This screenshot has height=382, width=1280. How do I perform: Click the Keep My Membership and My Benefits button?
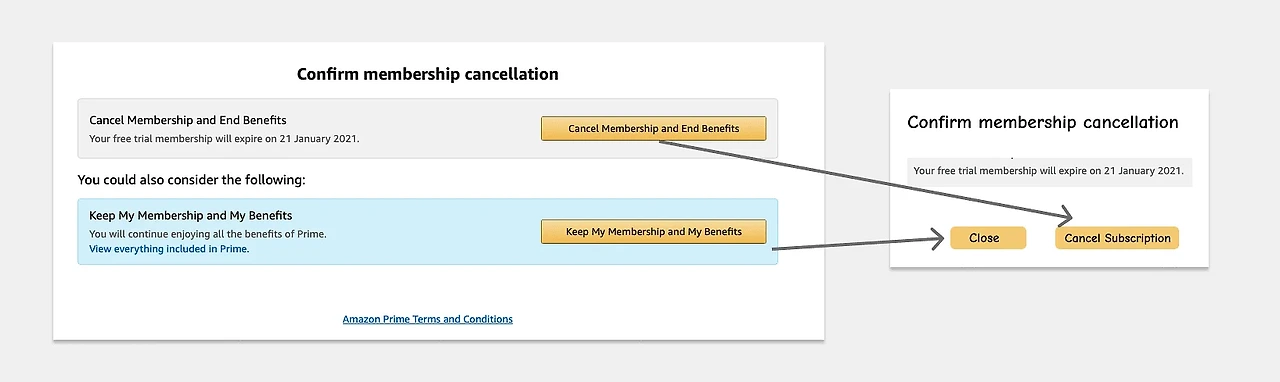tap(653, 232)
